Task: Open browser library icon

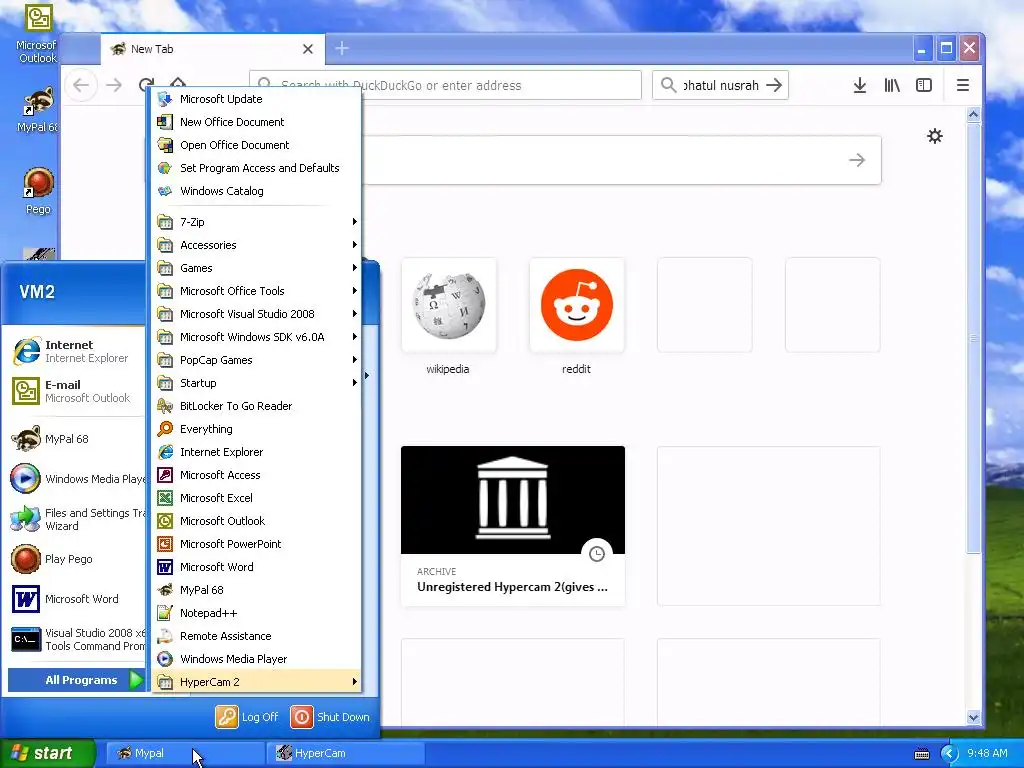Action: [892, 85]
